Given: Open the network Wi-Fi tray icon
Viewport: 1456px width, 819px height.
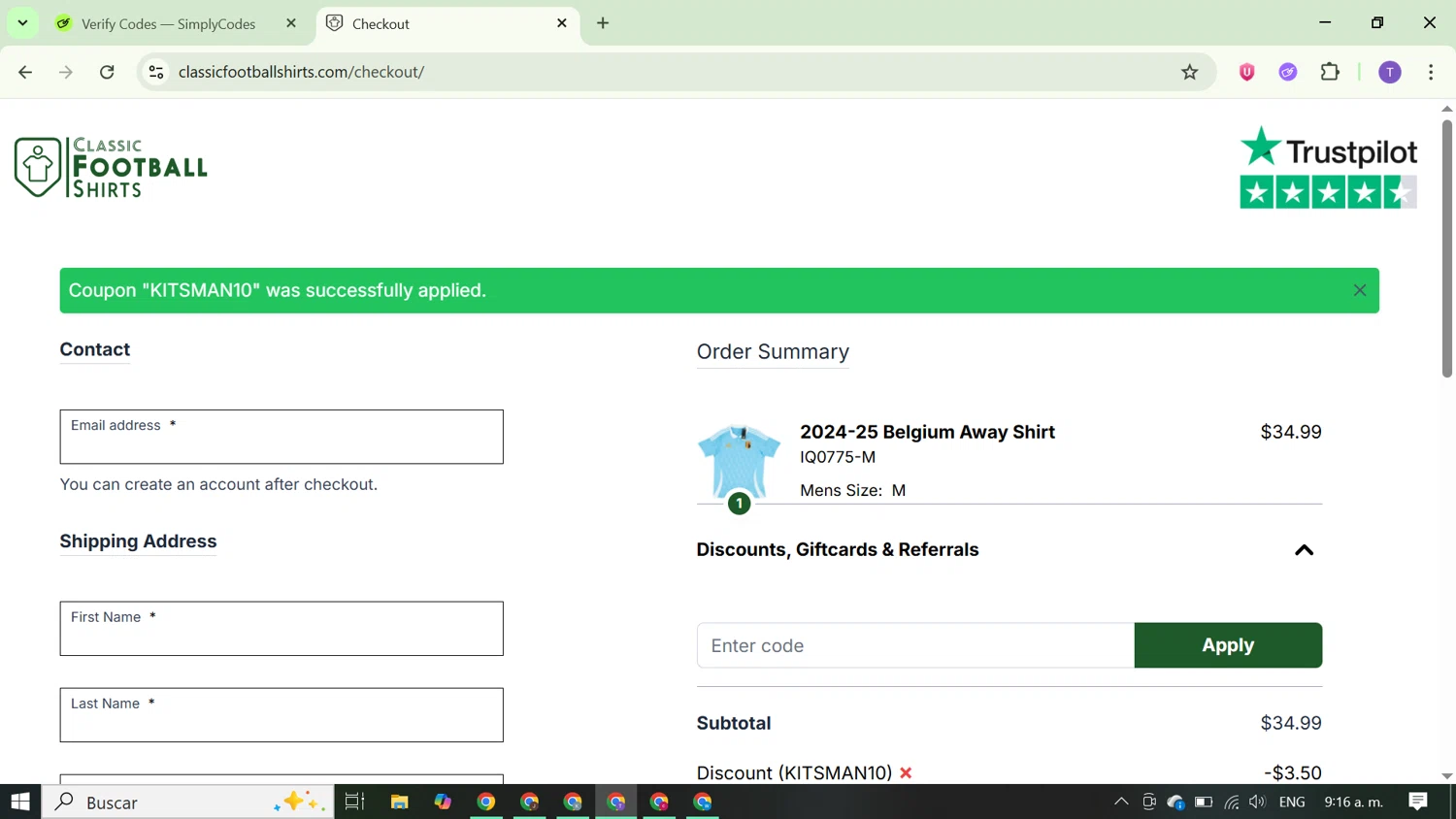Looking at the screenshot, I should point(1231,802).
